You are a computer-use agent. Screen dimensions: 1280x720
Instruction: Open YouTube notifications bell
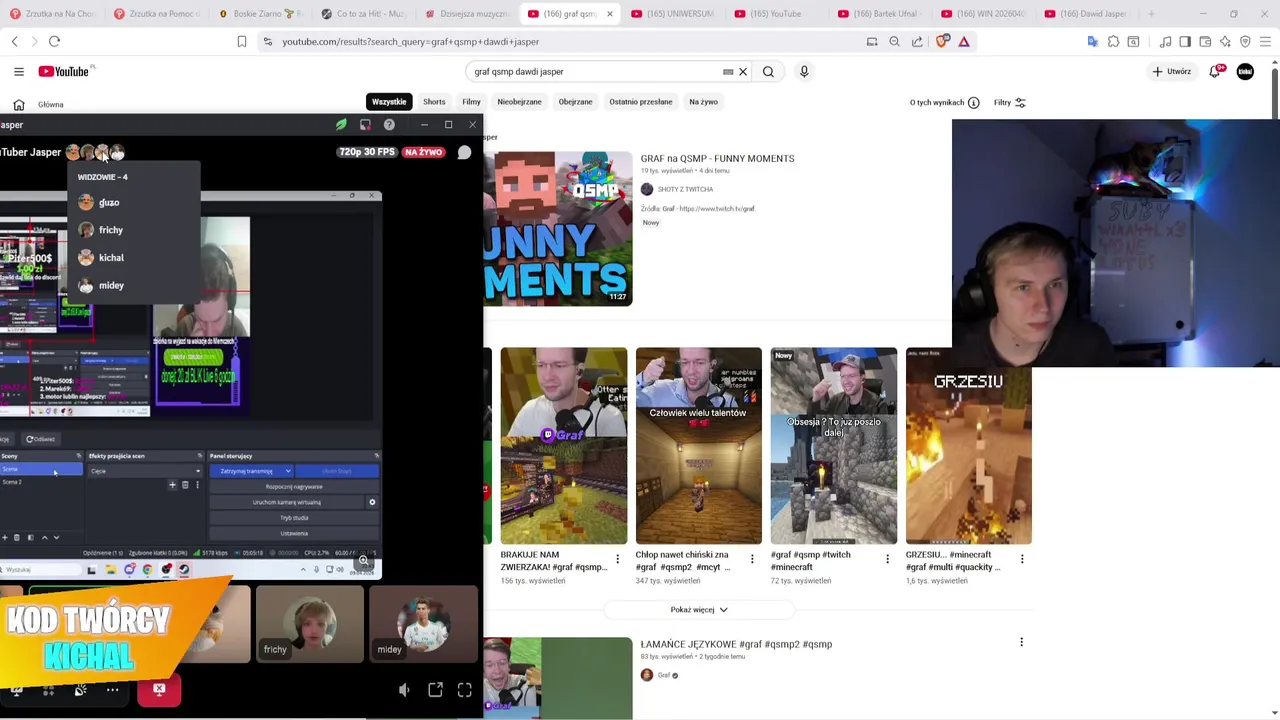pos(1215,71)
